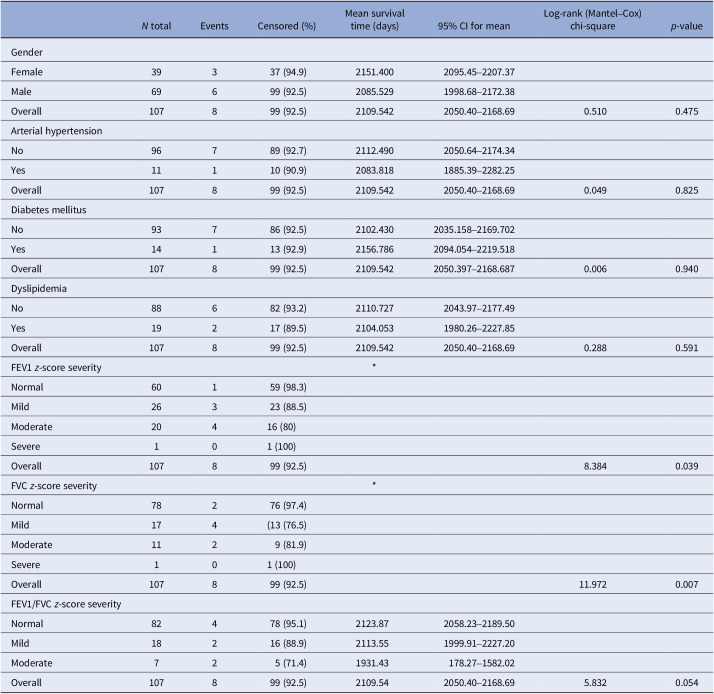
Task: Click the 'Dyslipidemia' section label
Action: point(39,288)
